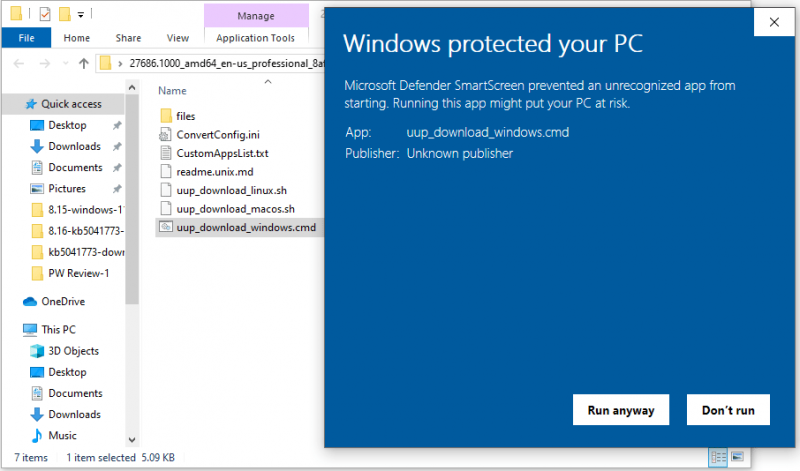This screenshot has width=800, height=471.
Task: Click the uup_download_windows.cmd script icon
Action: [x=165, y=227]
